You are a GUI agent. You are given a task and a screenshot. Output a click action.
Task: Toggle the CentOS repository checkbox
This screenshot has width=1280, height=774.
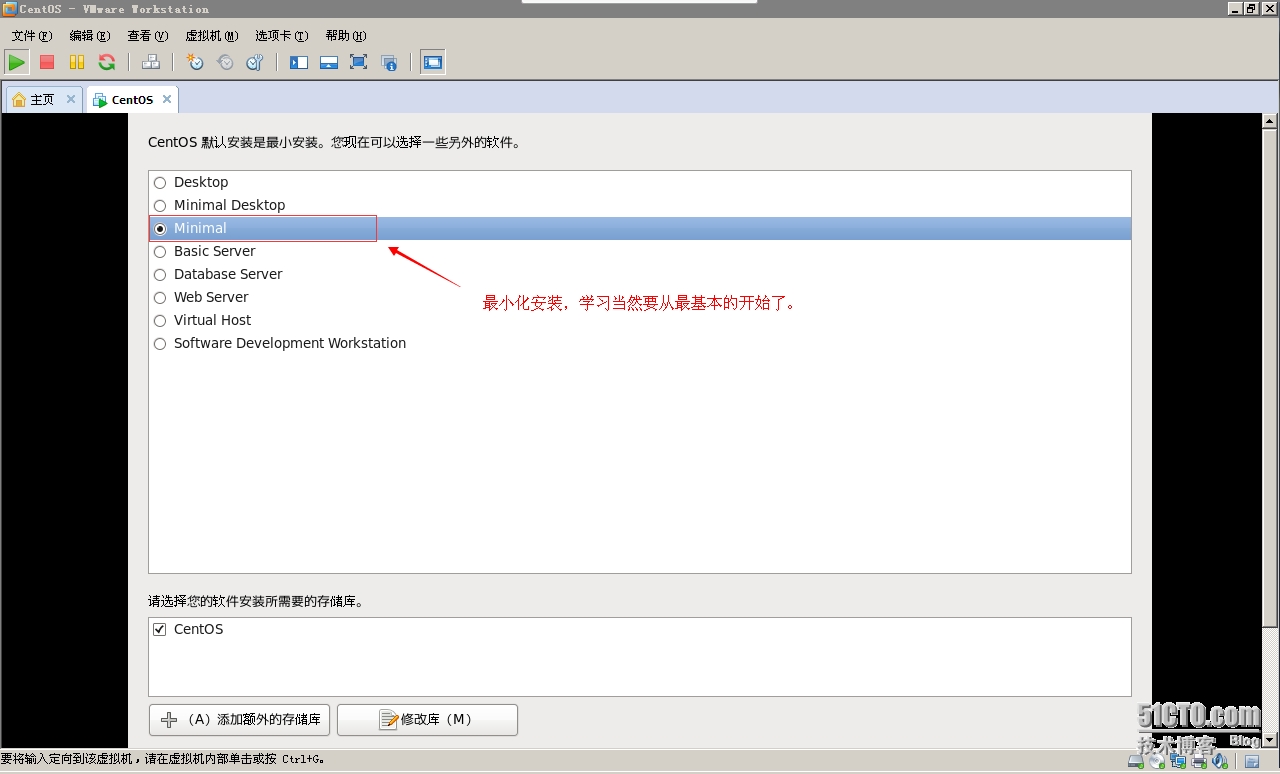point(160,630)
